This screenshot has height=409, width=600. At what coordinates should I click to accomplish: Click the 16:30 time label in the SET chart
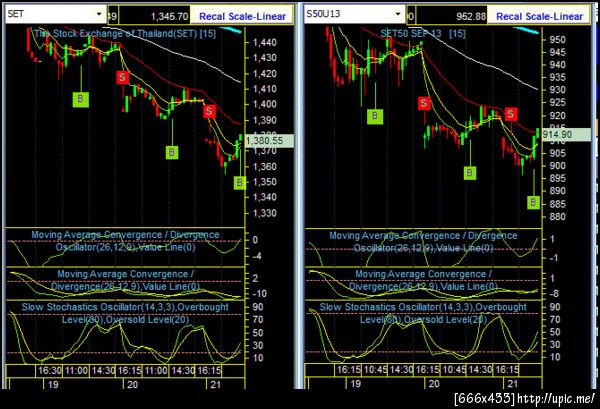[x=49, y=370]
